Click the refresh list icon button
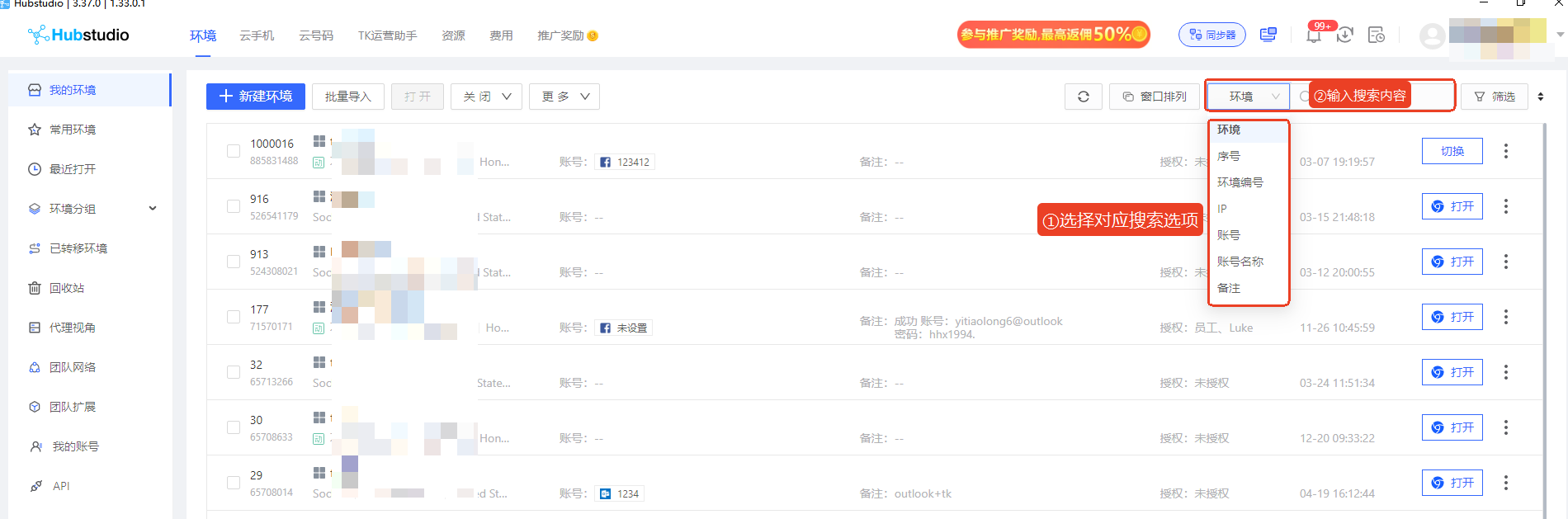 point(1084,97)
